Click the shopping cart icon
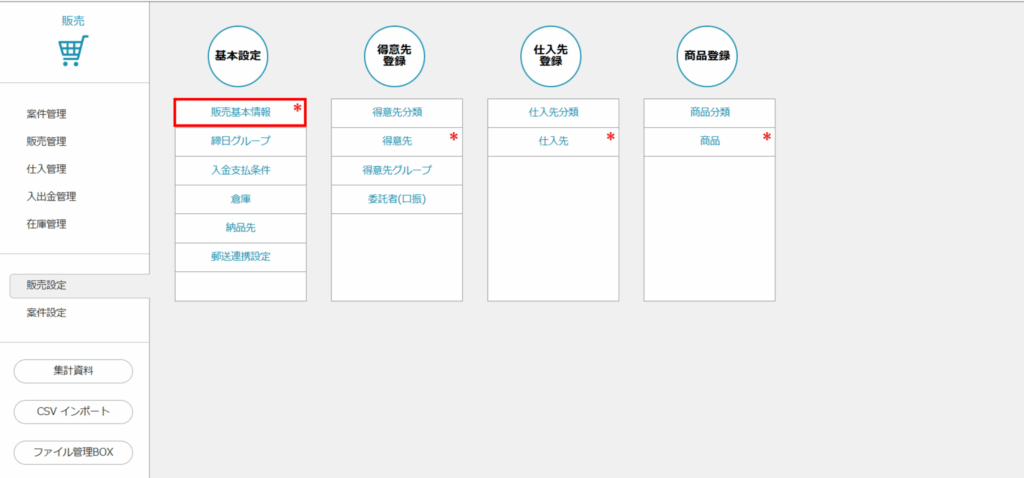The height and width of the screenshot is (478, 1024). (74, 51)
